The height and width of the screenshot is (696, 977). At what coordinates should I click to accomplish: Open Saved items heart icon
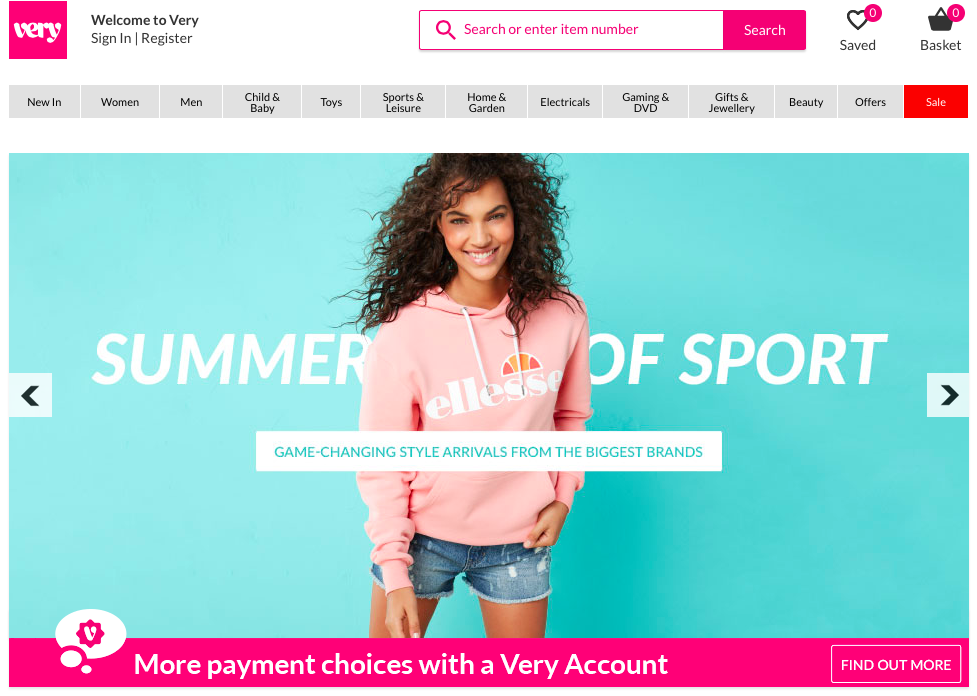[x=858, y=20]
